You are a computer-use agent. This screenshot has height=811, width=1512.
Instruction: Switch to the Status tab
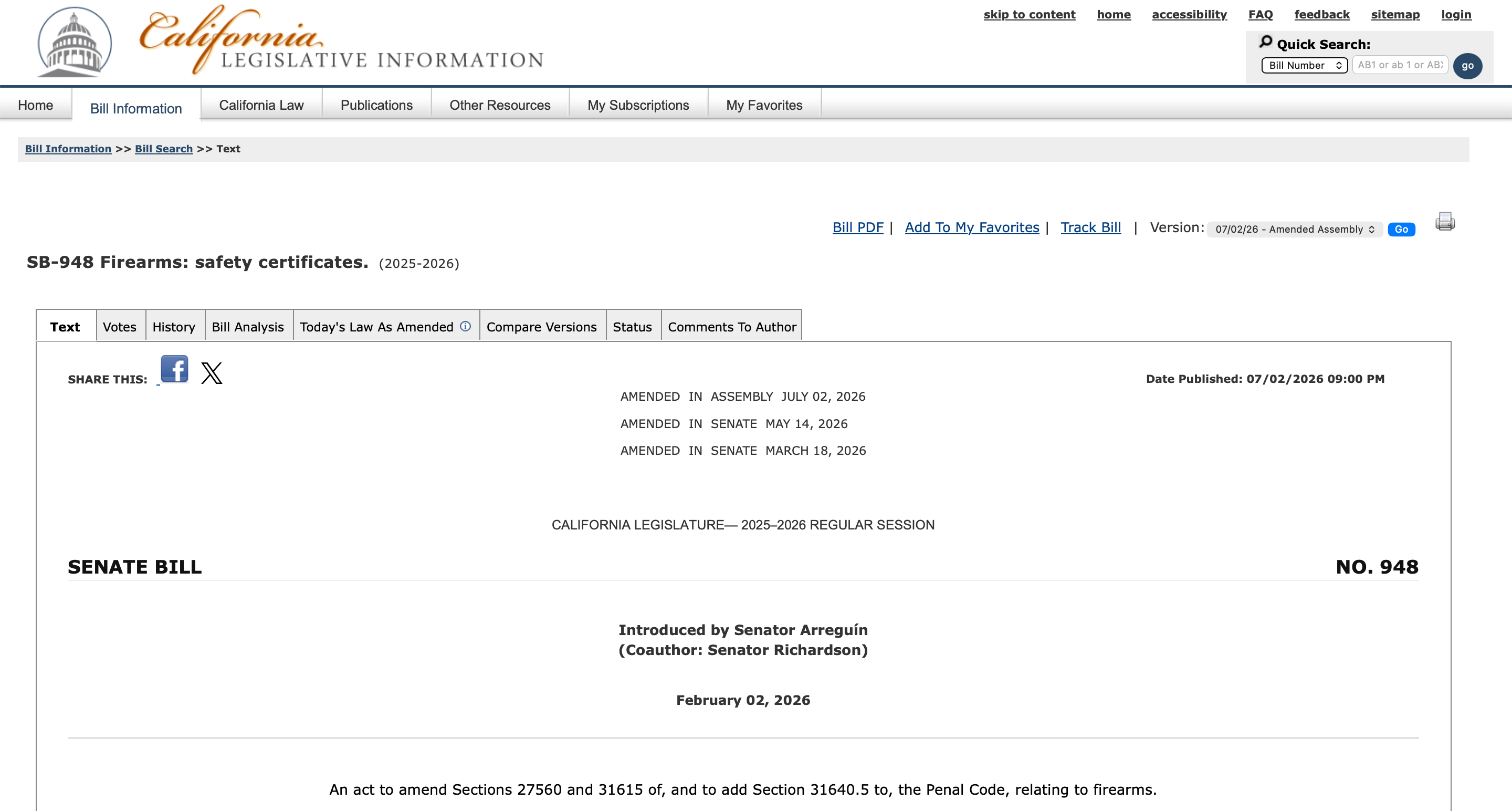click(632, 327)
